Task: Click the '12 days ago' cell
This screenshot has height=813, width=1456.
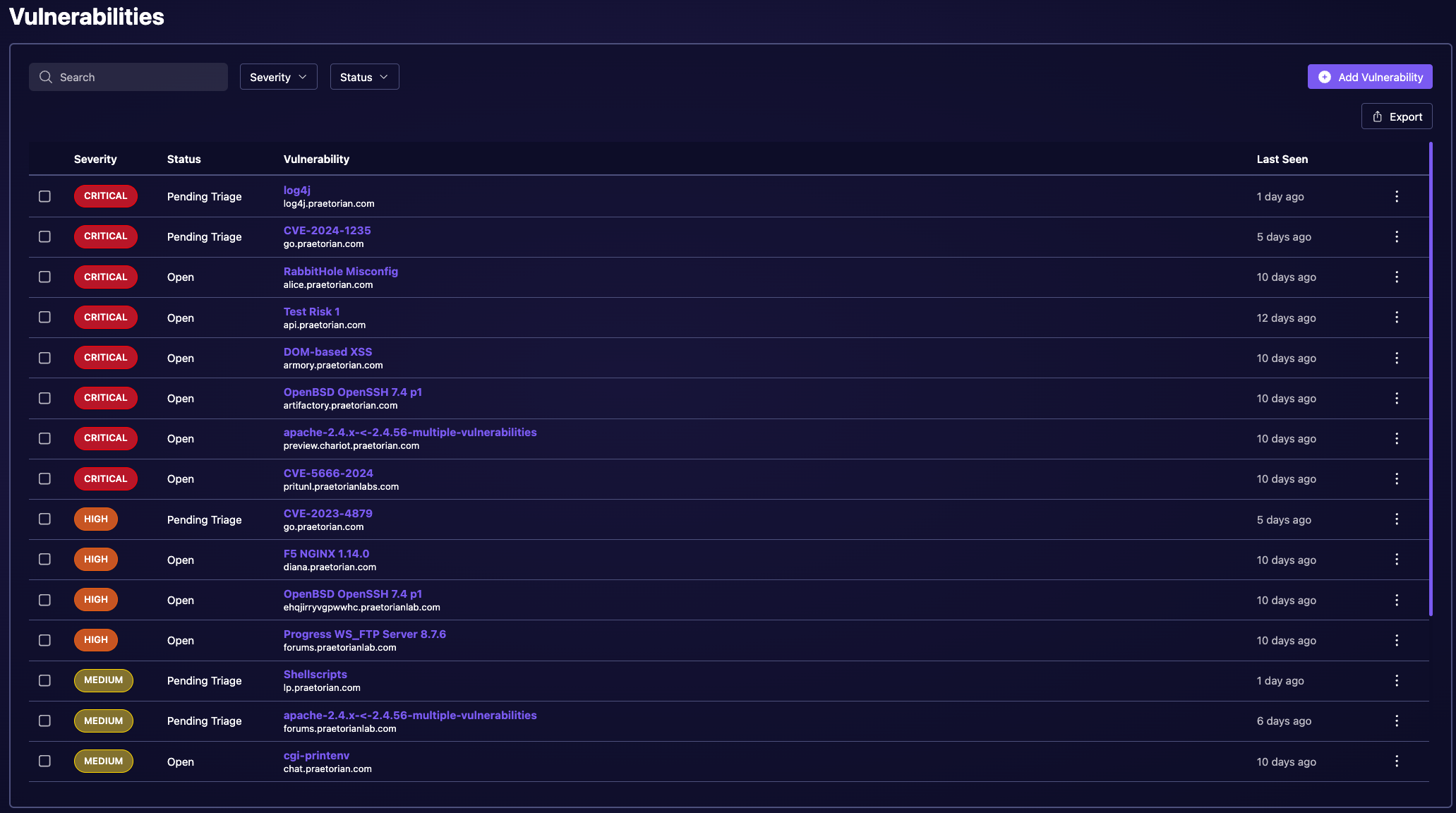Action: 1286,318
